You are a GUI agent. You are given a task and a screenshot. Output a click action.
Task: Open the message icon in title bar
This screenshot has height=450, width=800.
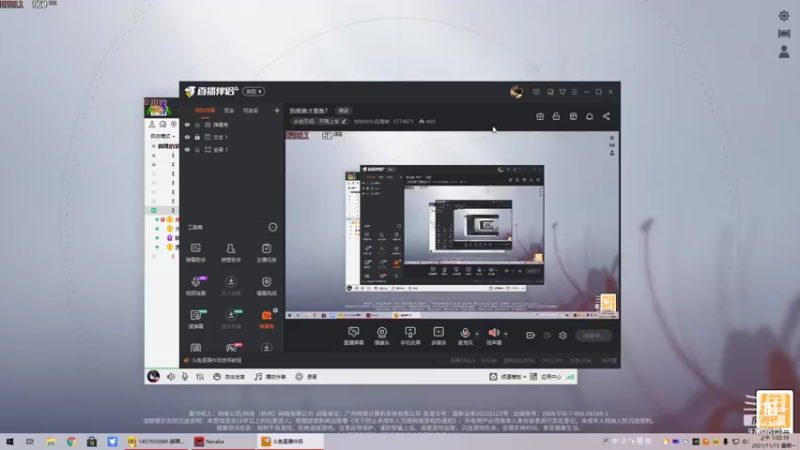536,92
